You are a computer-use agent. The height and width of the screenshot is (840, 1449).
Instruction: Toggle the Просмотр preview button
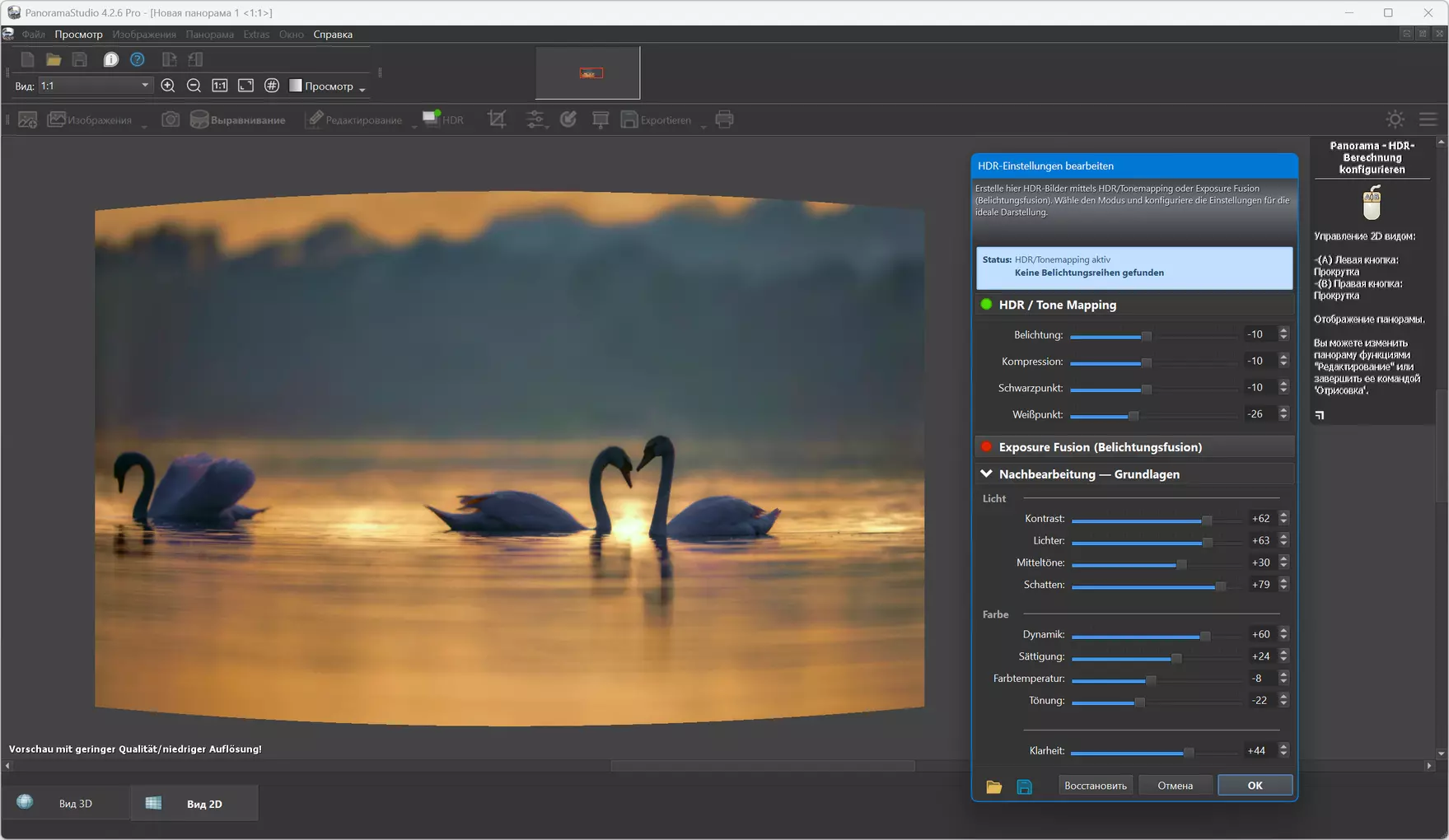point(321,86)
